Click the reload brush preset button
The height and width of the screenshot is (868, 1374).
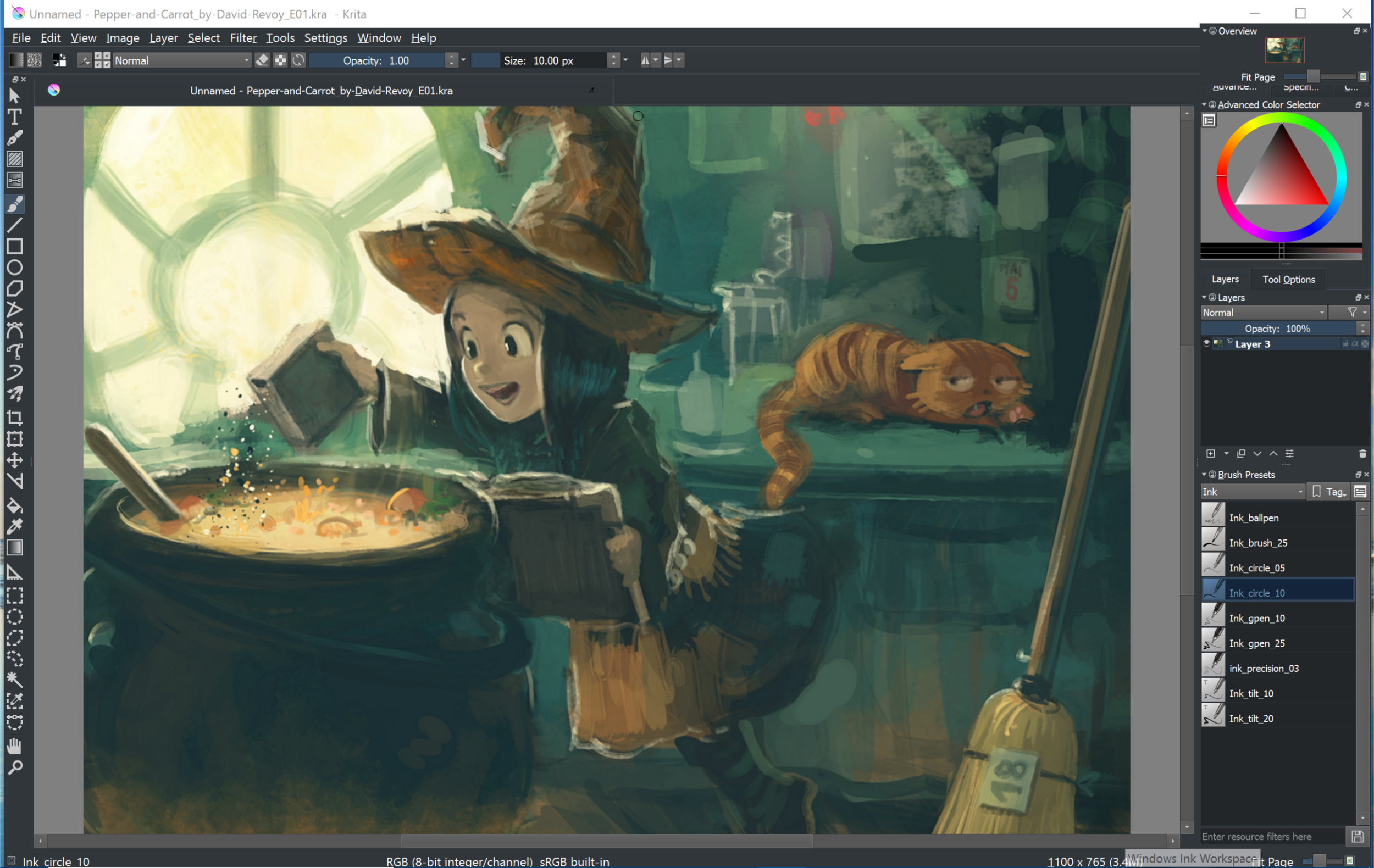(298, 60)
